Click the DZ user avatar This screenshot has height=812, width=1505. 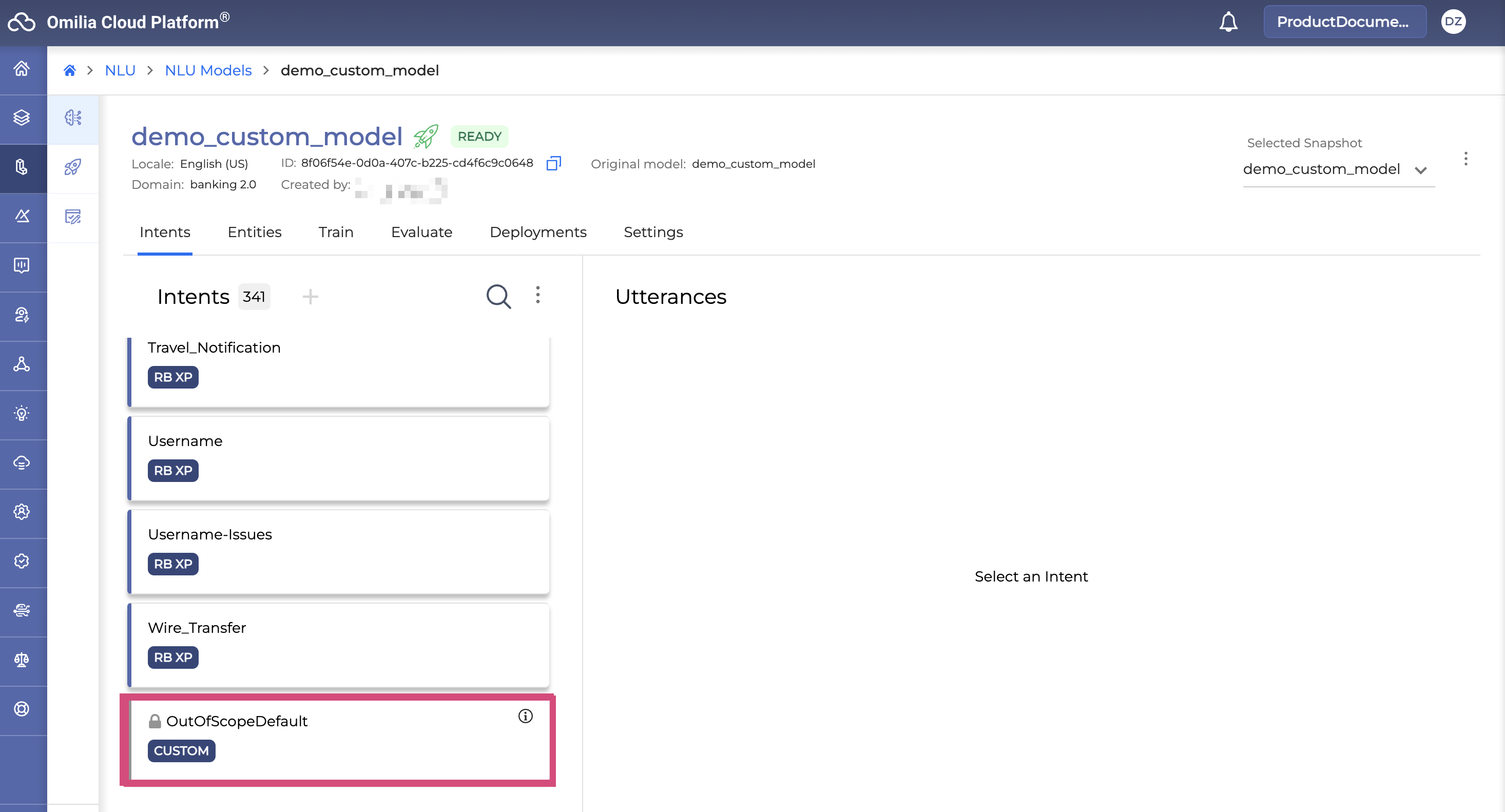coord(1453,22)
